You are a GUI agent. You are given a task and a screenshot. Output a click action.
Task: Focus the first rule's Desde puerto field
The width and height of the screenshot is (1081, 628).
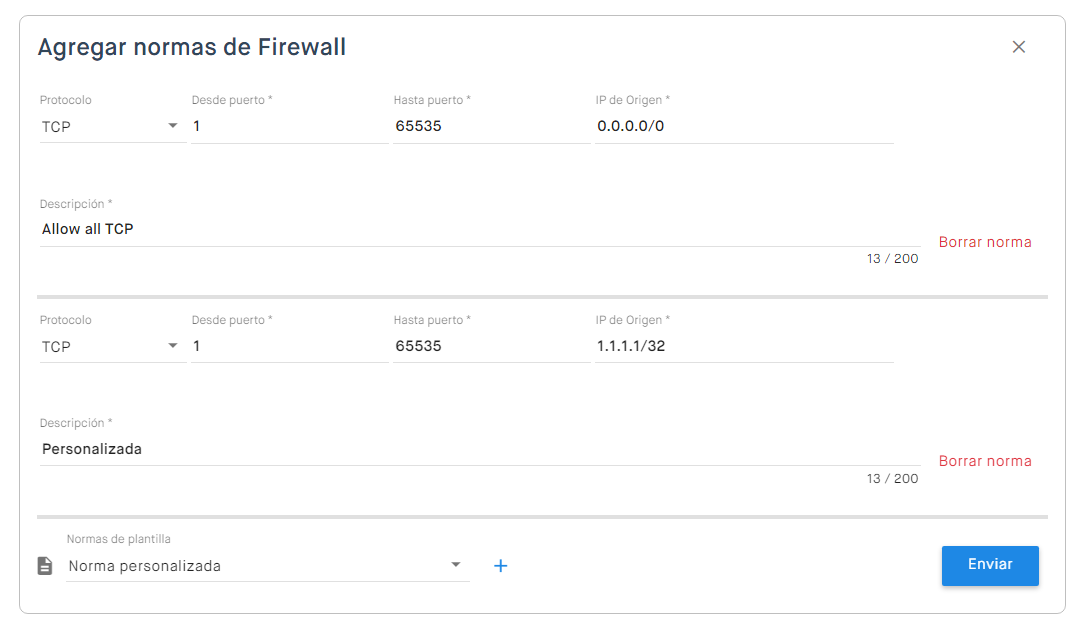pyautogui.click(x=290, y=127)
